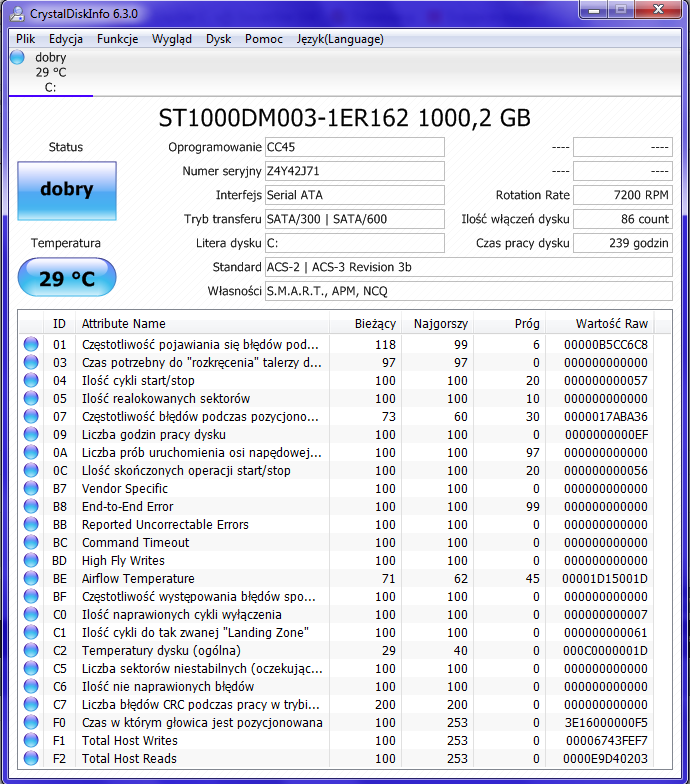The width and height of the screenshot is (690, 784).
Task: Select the 'Liczba godzin pracy dysku' row text
Action: point(154,434)
